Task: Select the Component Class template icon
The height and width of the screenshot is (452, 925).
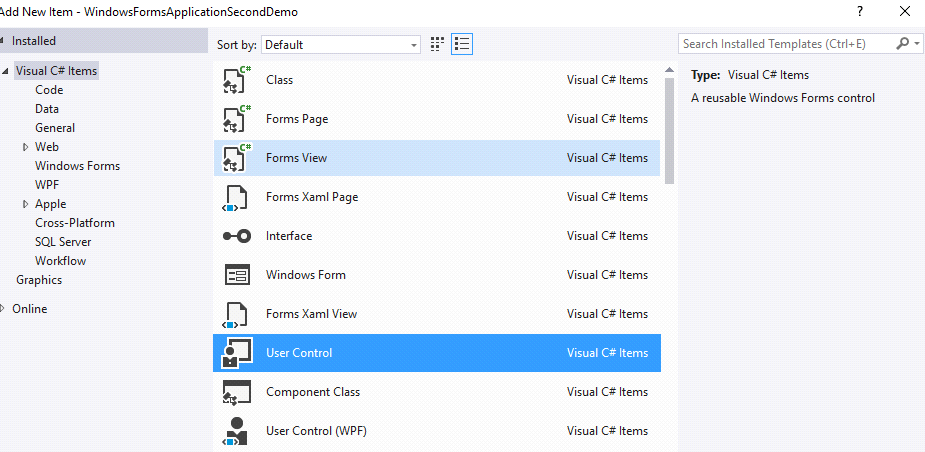Action: 237,392
